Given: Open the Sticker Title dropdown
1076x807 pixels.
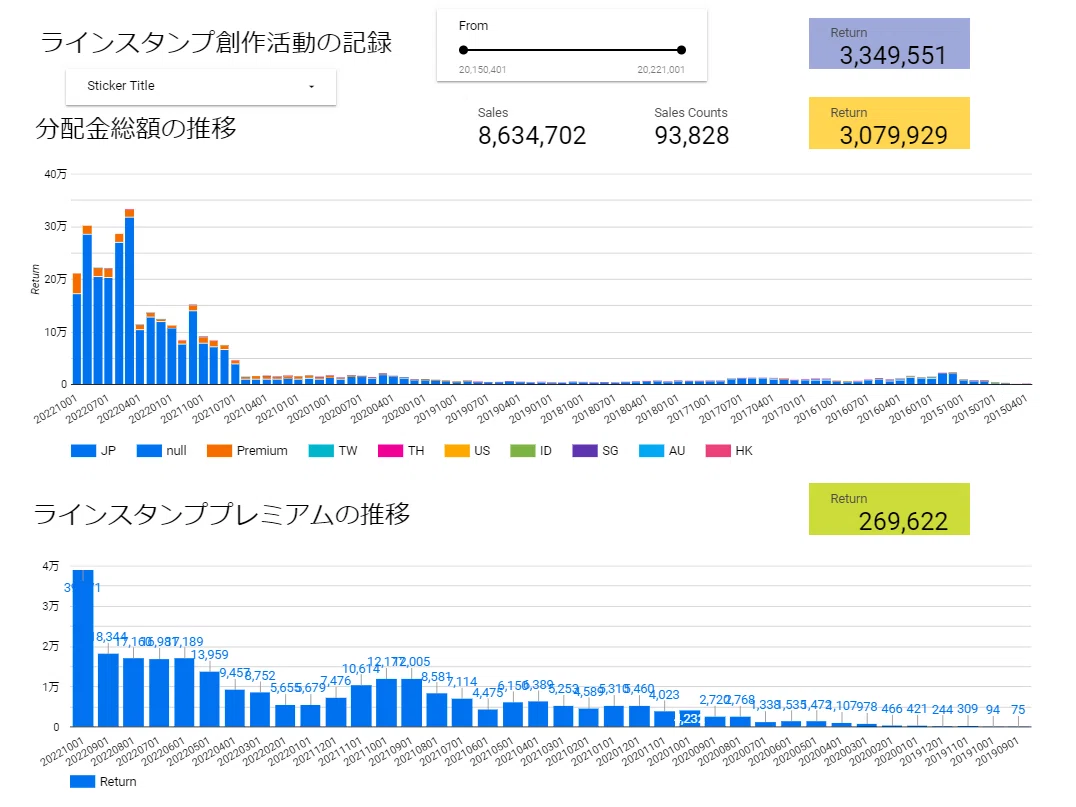Looking at the screenshot, I should (200, 86).
